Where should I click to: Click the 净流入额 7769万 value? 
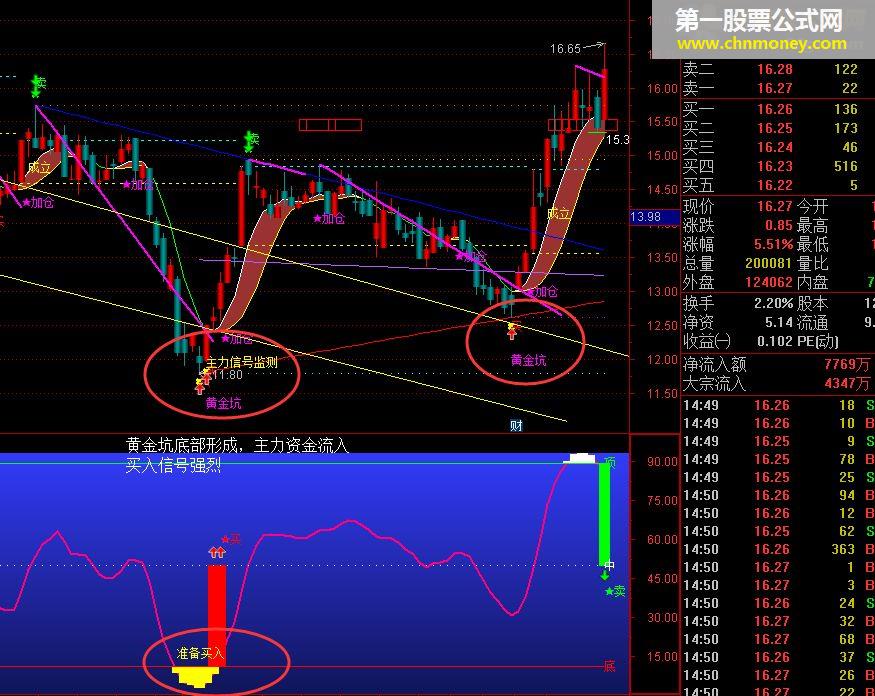pos(847,365)
